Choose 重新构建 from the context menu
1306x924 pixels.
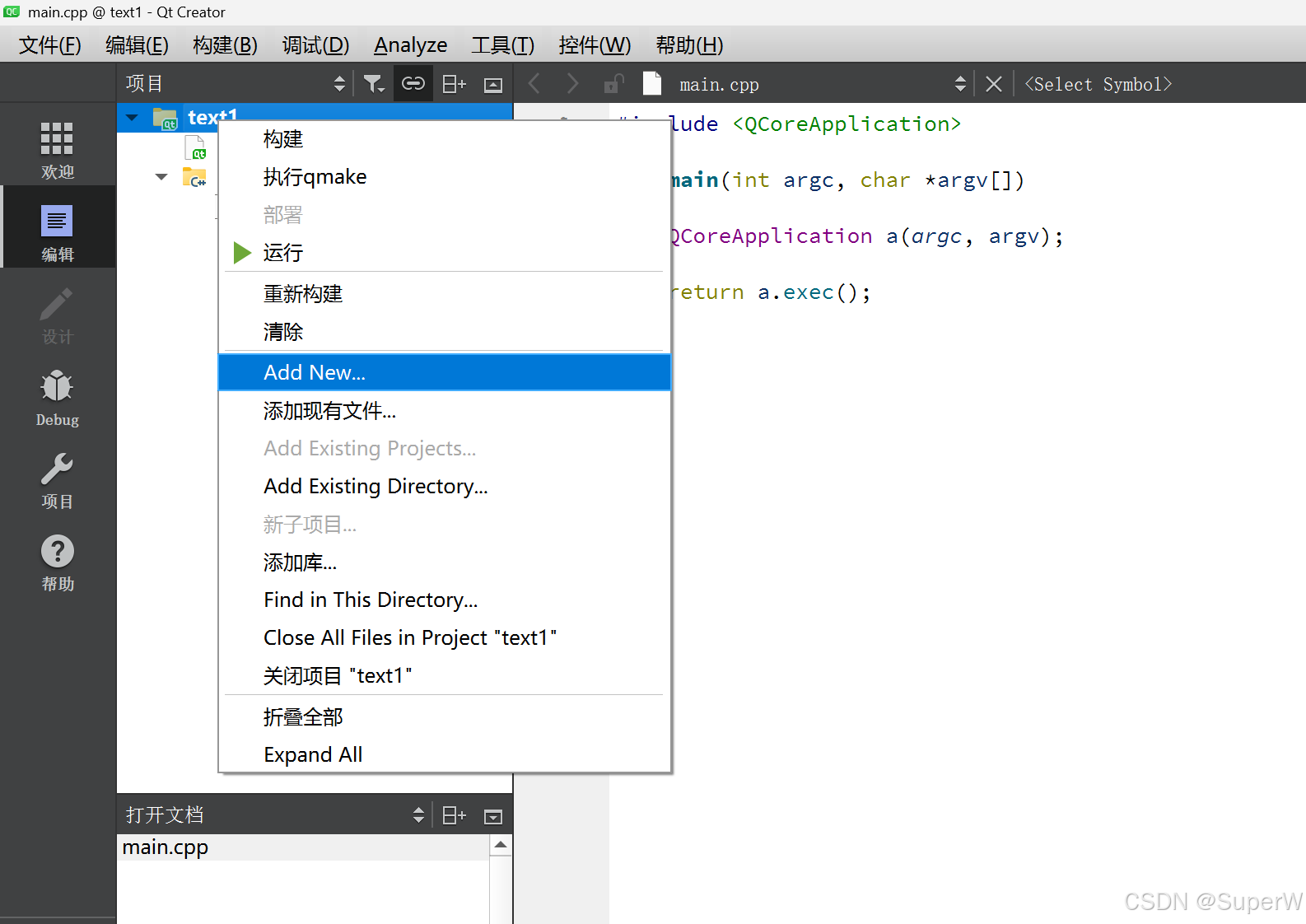(x=445, y=294)
